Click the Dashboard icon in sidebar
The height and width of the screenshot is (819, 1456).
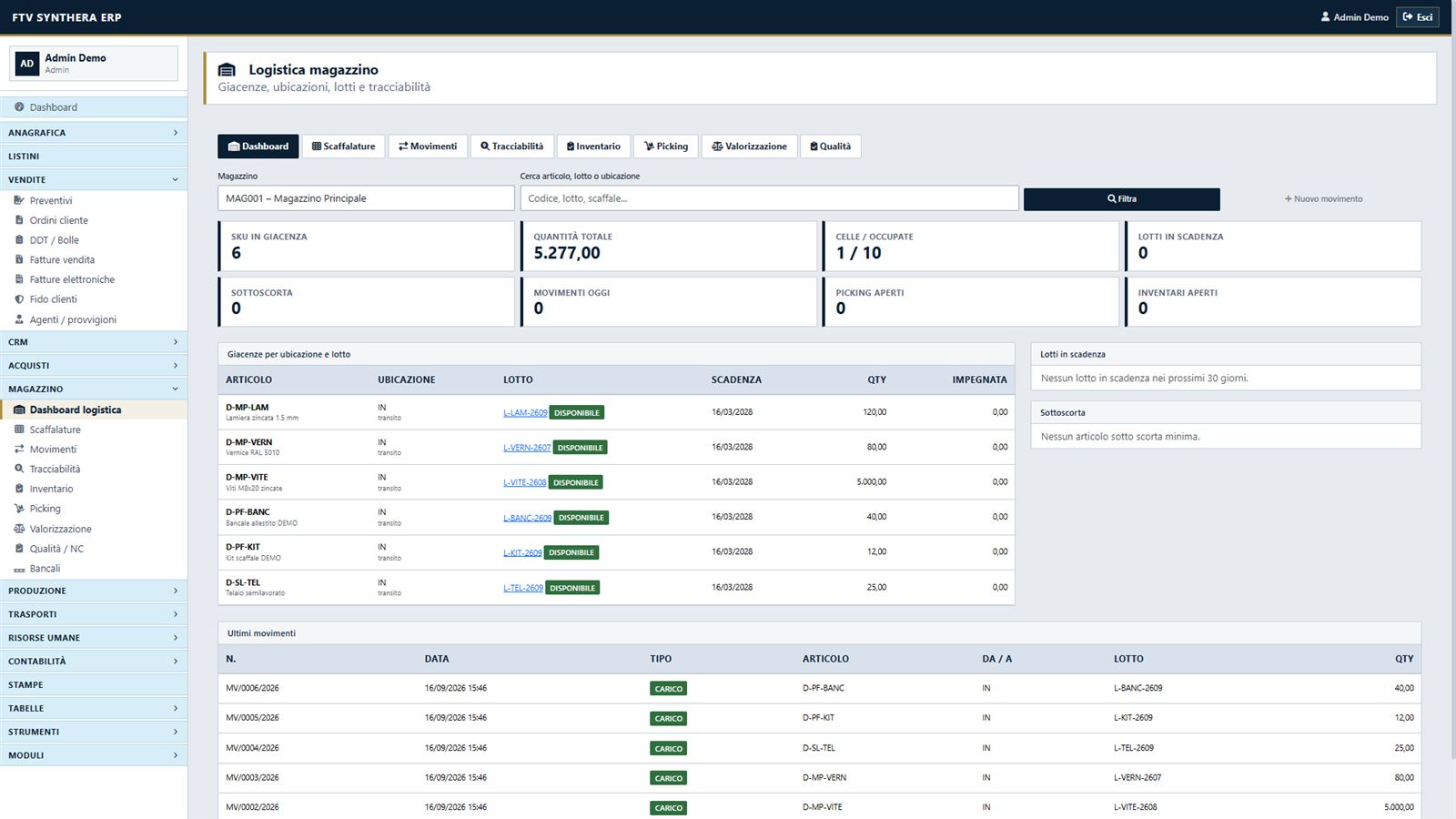click(19, 107)
